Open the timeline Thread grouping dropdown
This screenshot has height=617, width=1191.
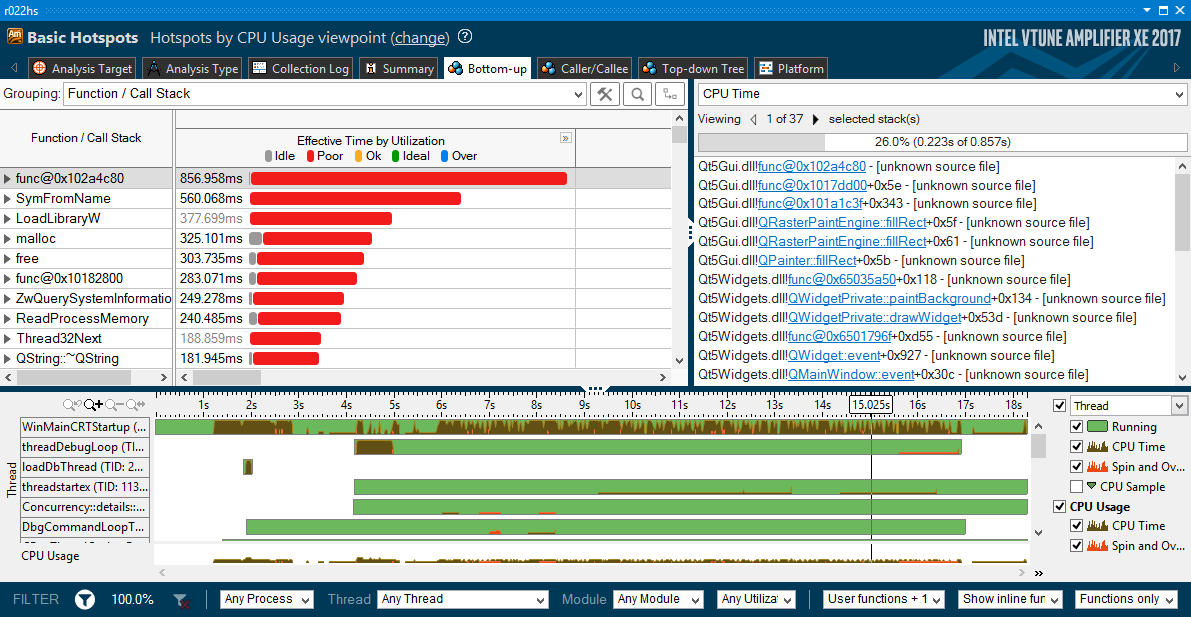1128,406
